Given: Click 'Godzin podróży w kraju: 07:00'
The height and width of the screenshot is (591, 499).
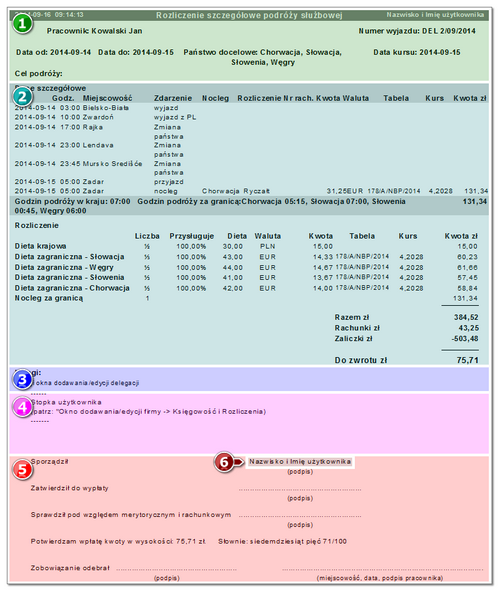Looking at the screenshot, I should 72,202.
